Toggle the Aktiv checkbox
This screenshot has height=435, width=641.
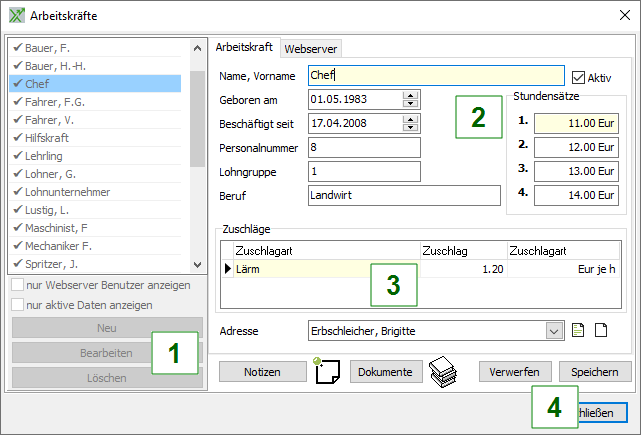578,77
